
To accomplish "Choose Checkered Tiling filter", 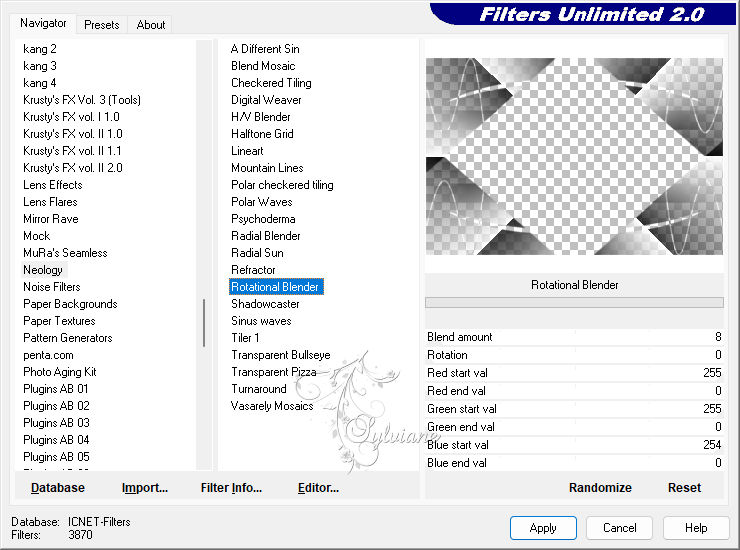I will 271,83.
